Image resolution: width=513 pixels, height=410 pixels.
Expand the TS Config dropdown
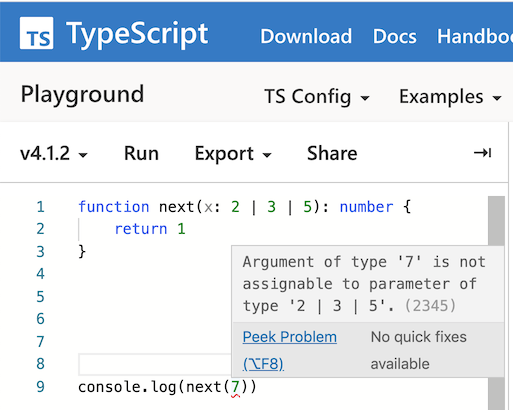click(x=317, y=97)
